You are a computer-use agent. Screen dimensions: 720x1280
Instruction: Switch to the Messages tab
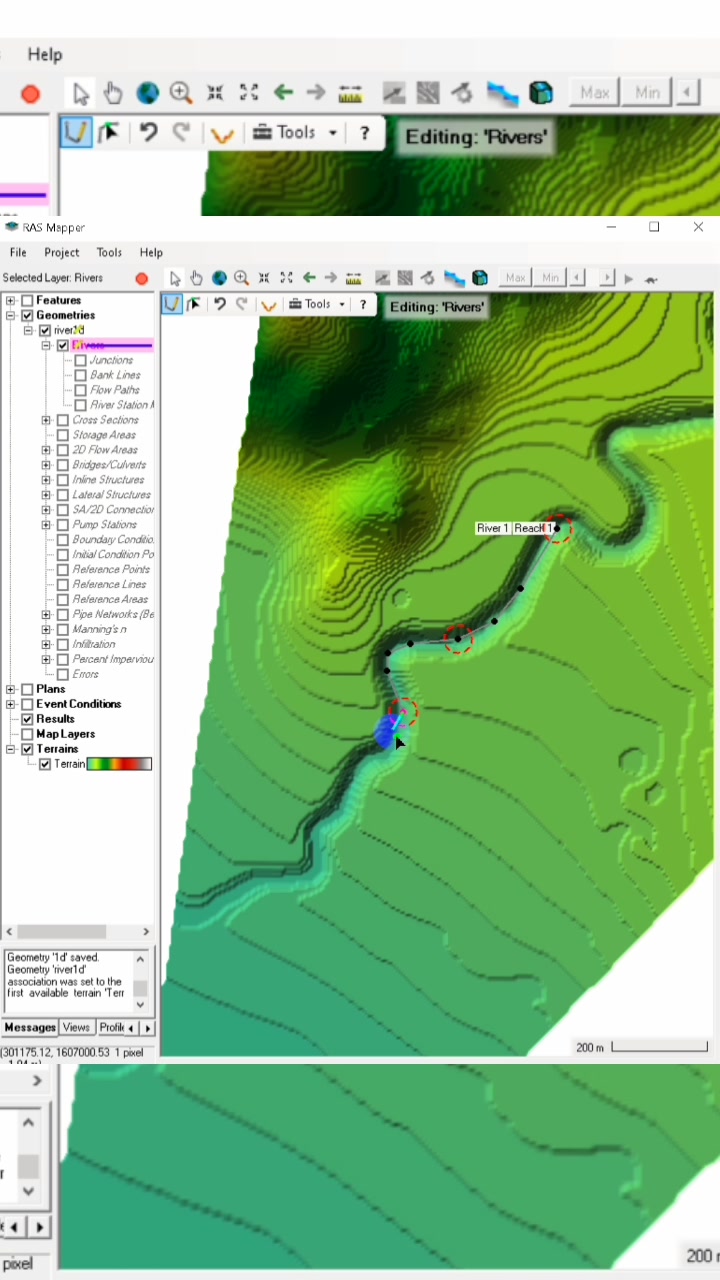point(30,1027)
